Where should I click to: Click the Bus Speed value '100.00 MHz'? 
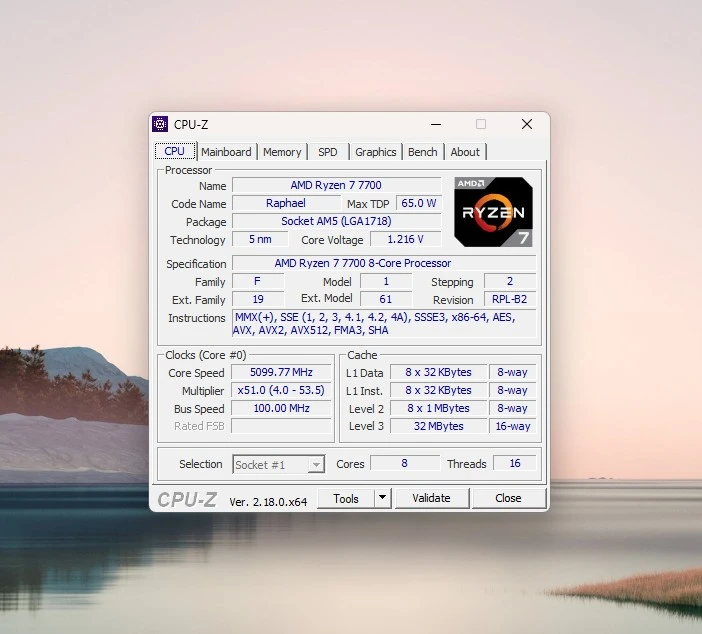pyautogui.click(x=281, y=408)
